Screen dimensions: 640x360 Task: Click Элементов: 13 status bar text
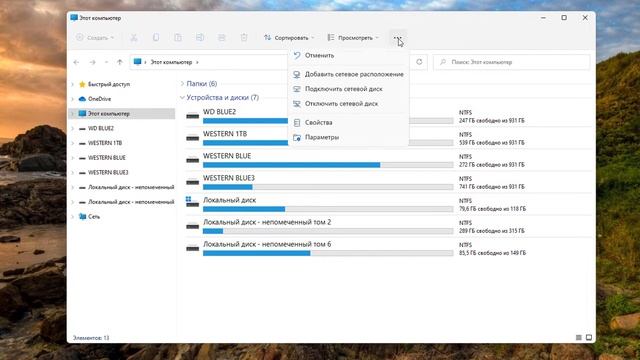coord(91,338)
